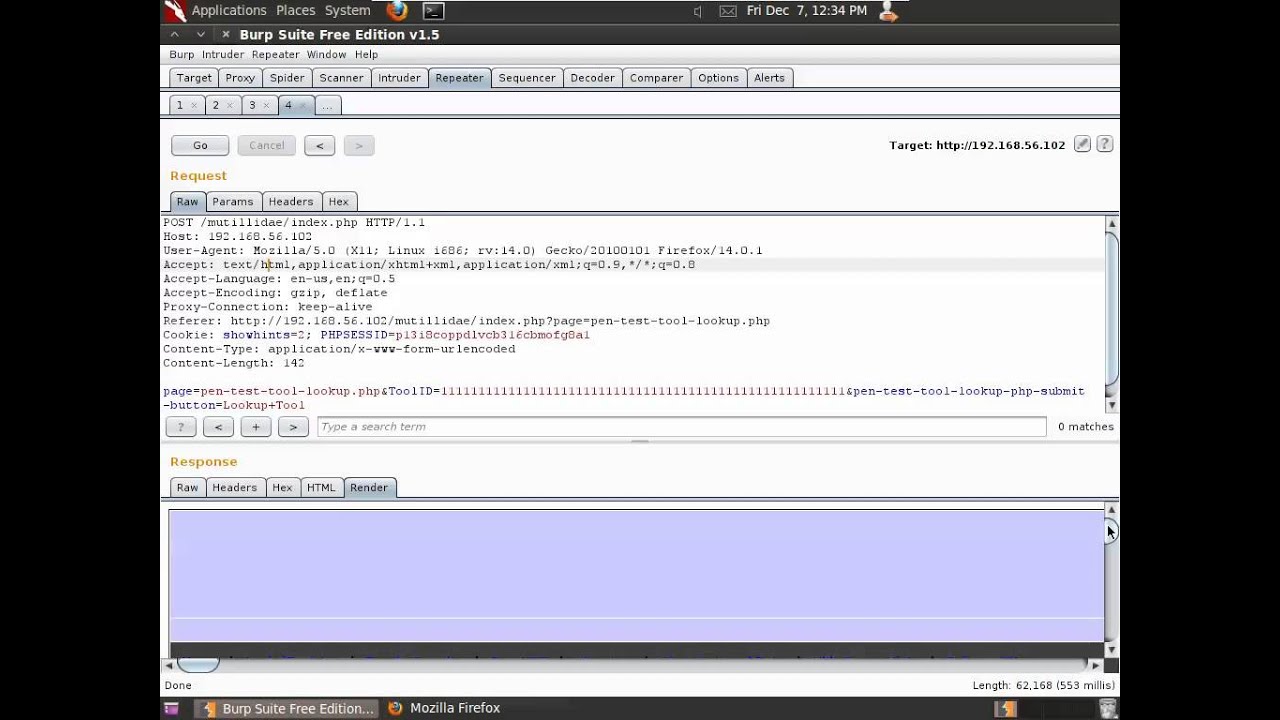
Task: Switch to the Sequencer tab
Action: pyautogui.click(x=527, y=78)
